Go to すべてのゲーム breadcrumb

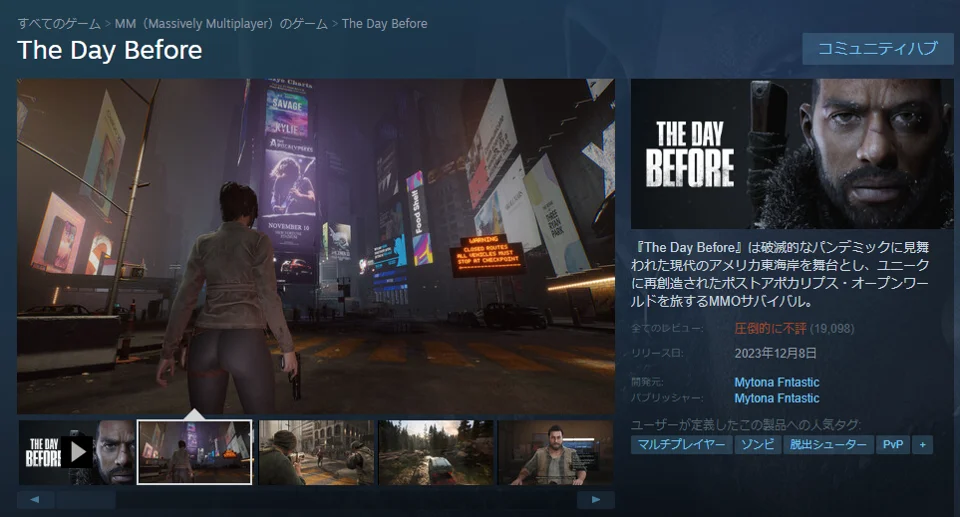coord(59,24)
